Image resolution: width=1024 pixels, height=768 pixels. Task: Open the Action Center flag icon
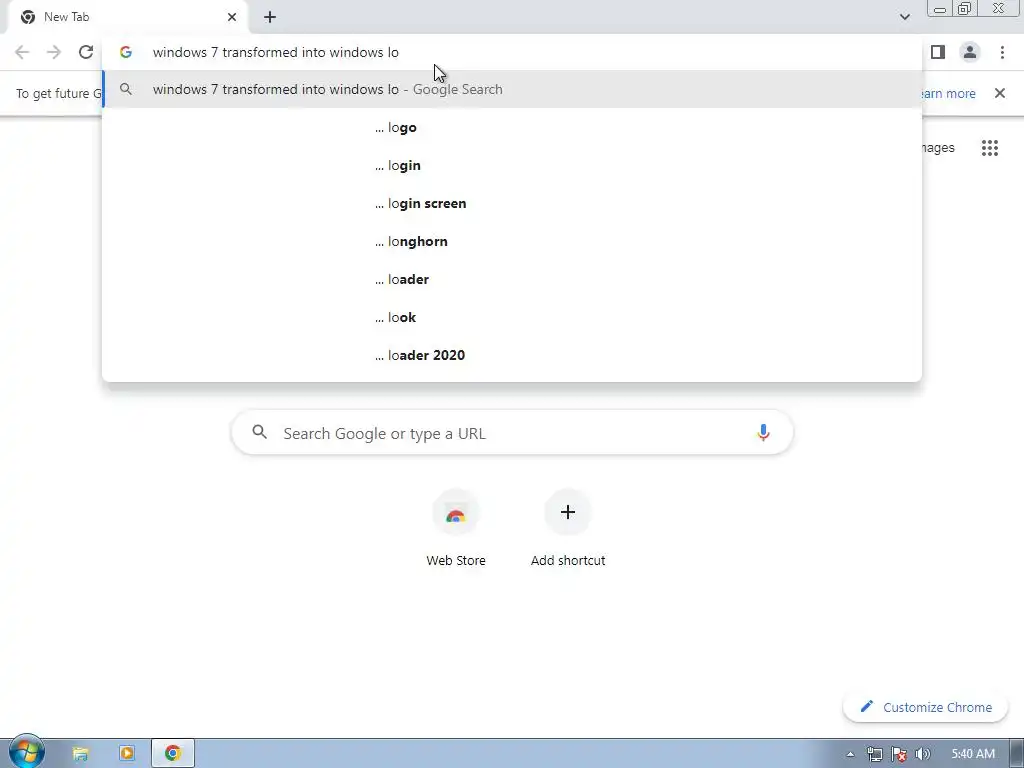(899, 754)
